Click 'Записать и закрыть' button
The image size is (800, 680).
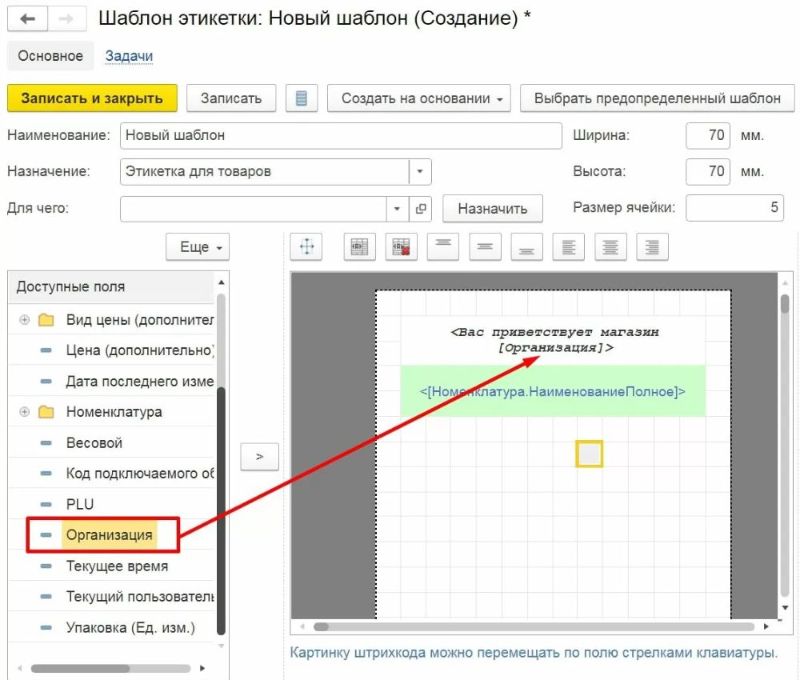coord(92,98)
